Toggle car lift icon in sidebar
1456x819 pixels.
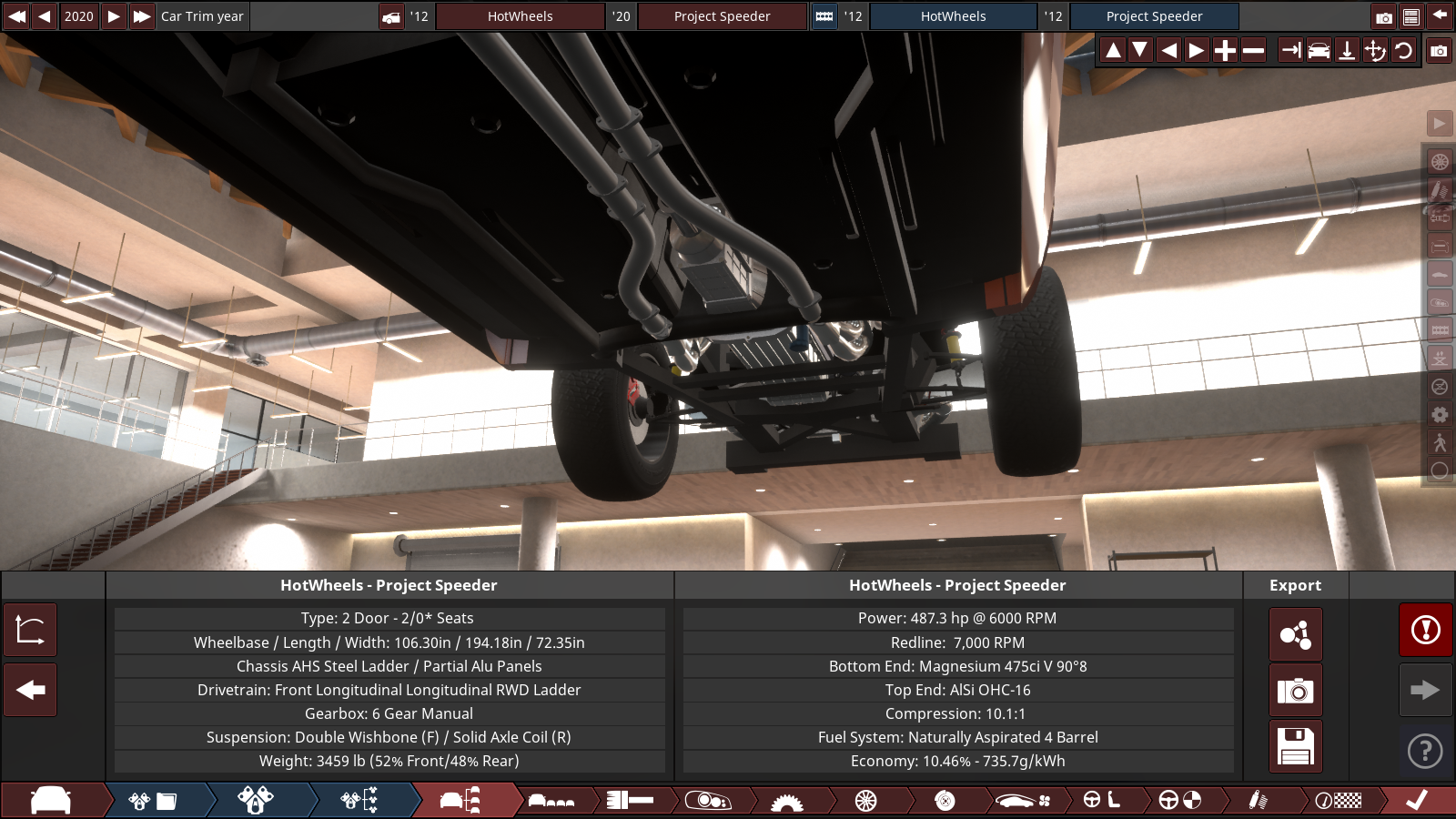(x=1440, y=359)
